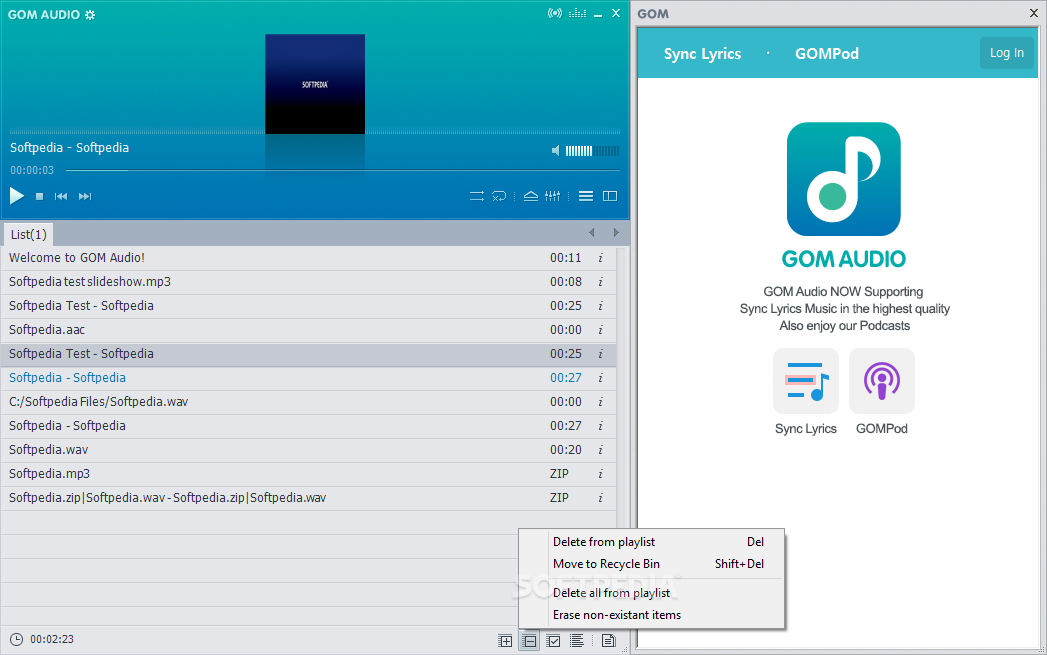Toggle repeat playback mode
Viewport: 1047px width, 655px height.
click(499, 196)
